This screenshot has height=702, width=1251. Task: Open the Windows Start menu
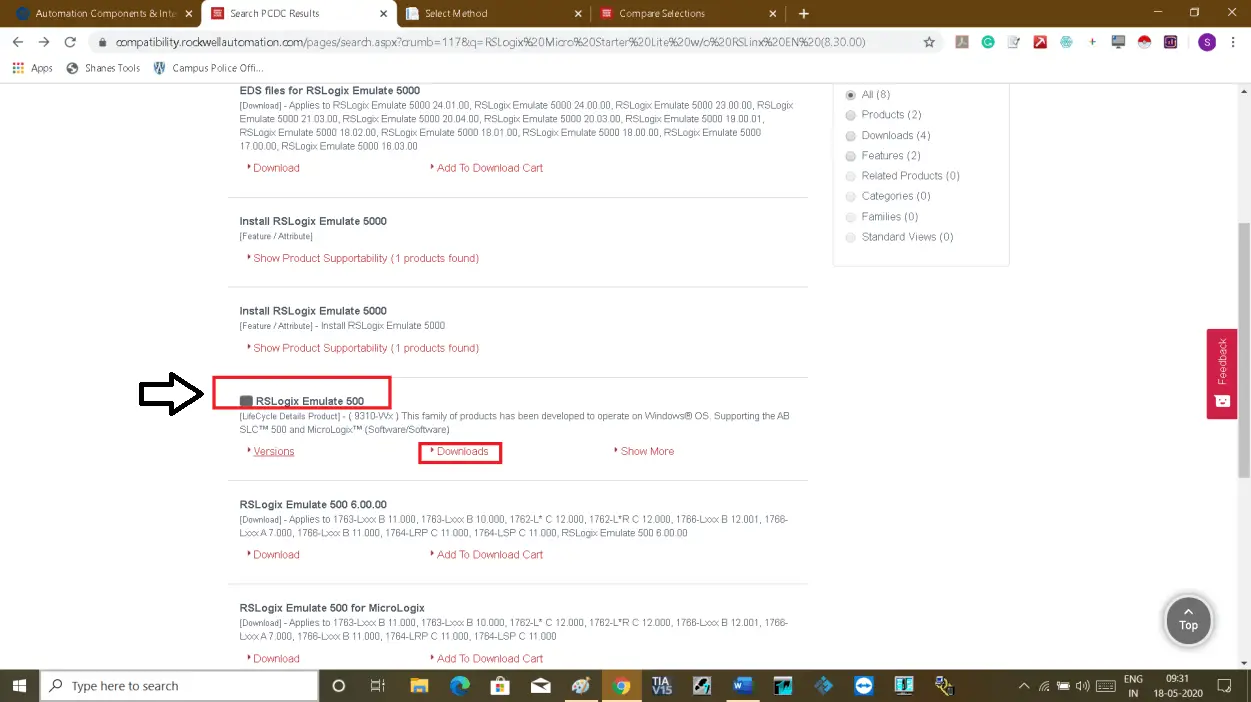[19, 686]
